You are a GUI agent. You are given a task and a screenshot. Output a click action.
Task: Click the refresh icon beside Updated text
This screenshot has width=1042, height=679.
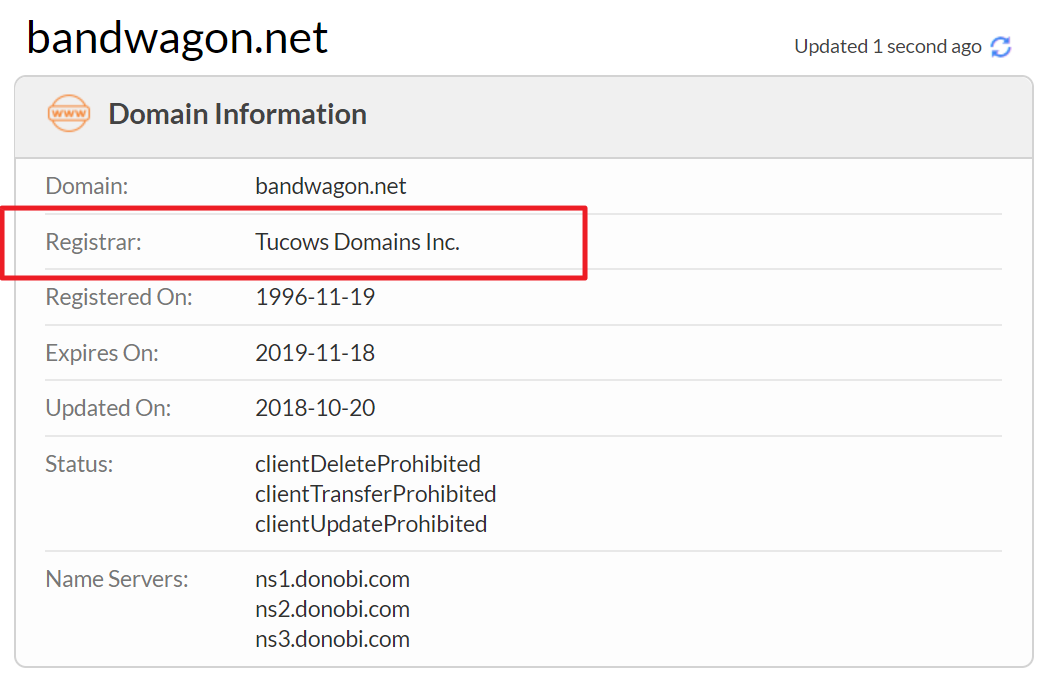pos(1001,47)
